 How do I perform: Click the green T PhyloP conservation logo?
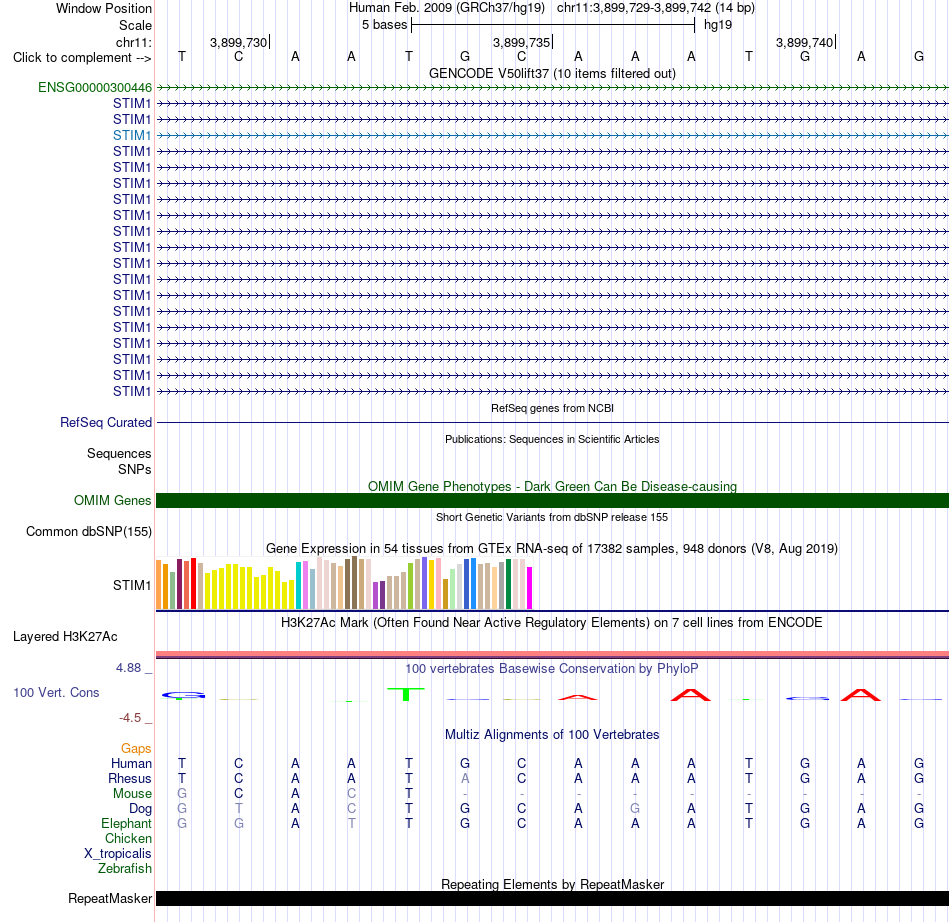406,694
